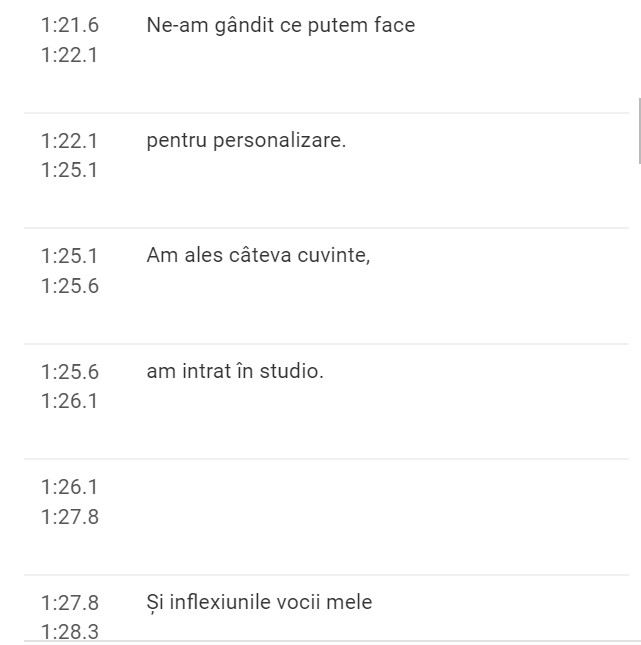Edit end time 1:27.8 of the empty caption

70,517
